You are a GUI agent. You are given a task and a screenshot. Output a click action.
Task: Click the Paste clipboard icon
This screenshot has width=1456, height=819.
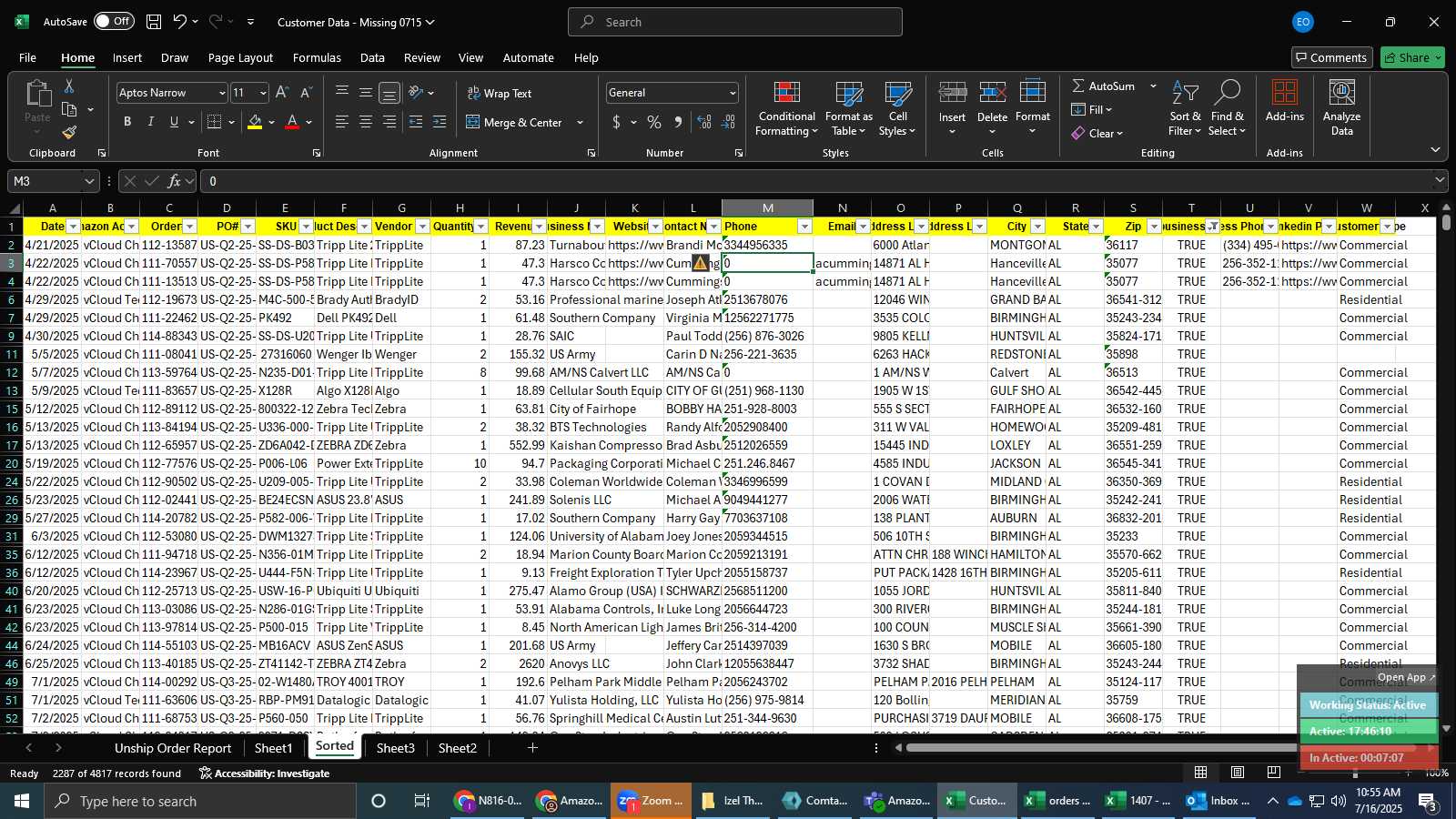[37, 94]
